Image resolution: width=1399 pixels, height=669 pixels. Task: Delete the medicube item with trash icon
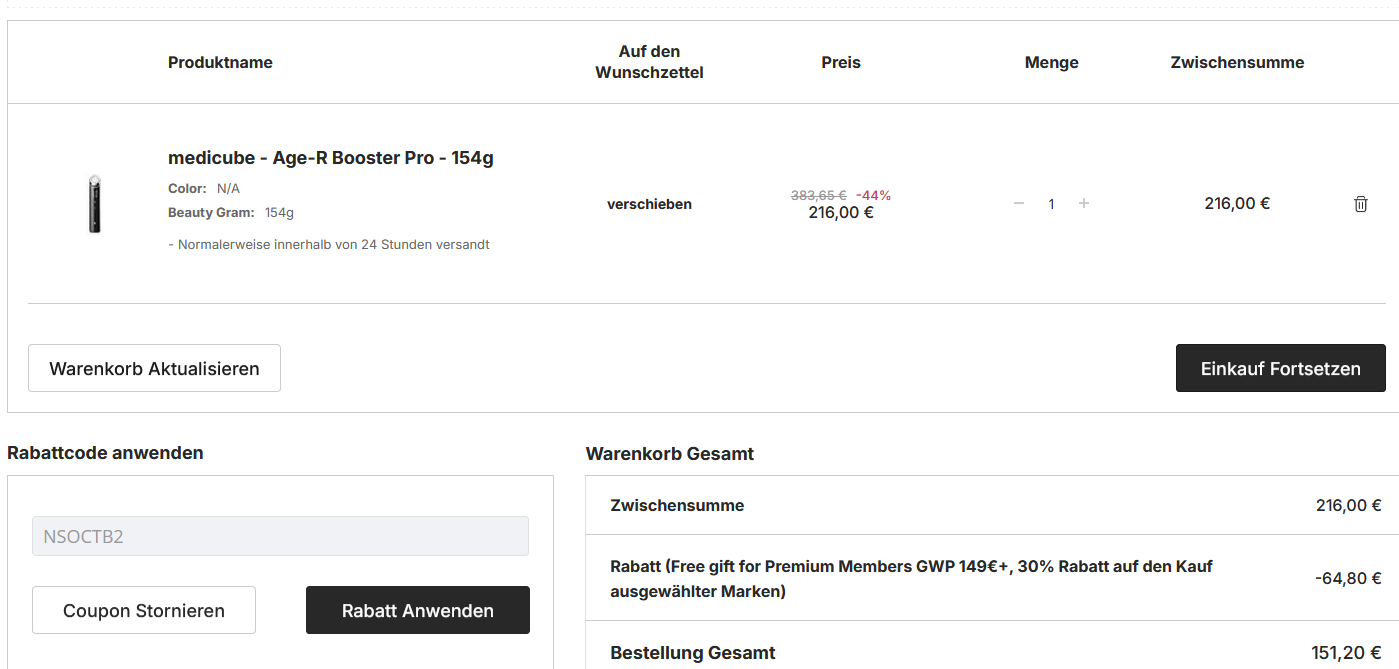(1360, 204)
